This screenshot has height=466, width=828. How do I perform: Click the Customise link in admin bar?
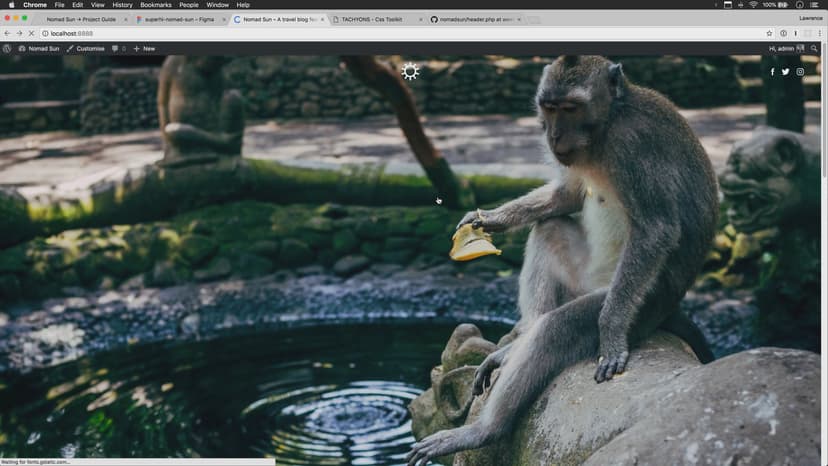85,48
